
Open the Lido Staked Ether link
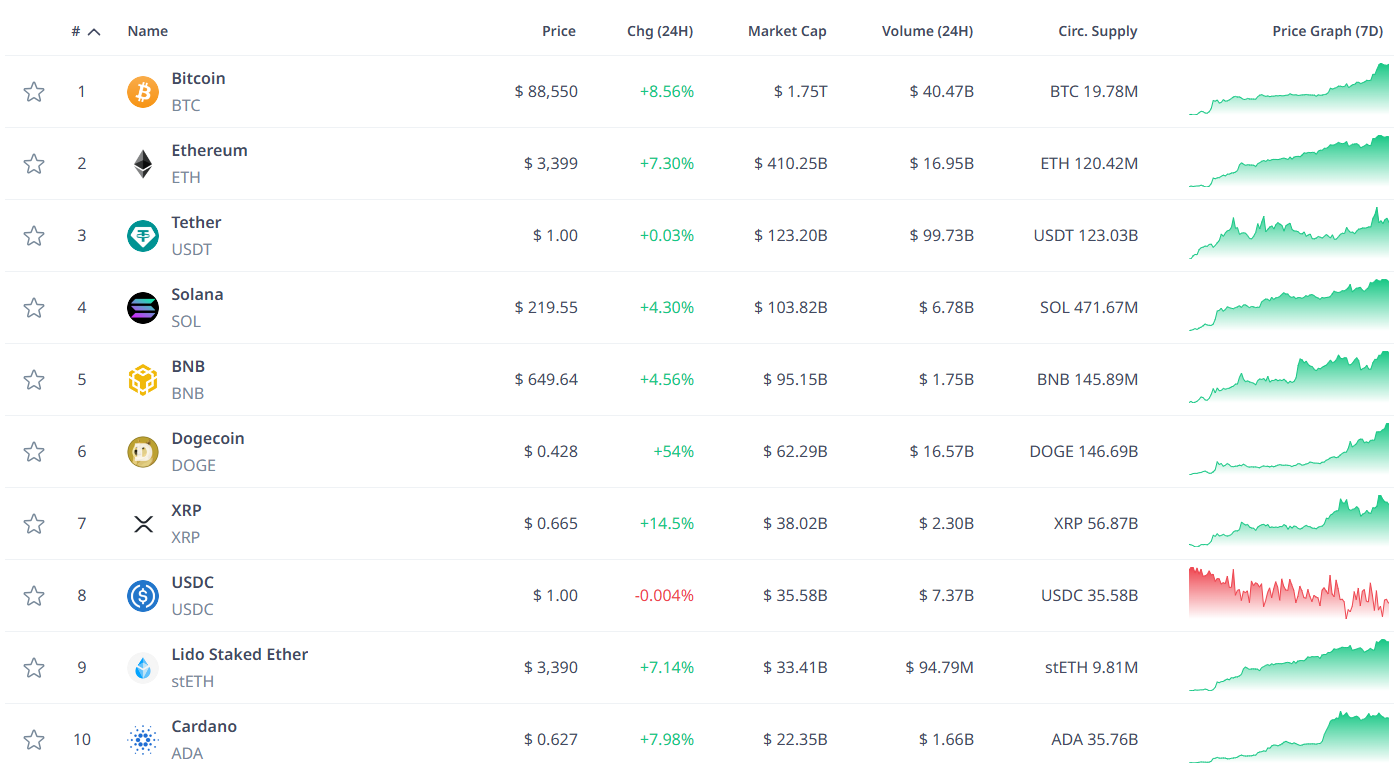(x=240, y=655)
